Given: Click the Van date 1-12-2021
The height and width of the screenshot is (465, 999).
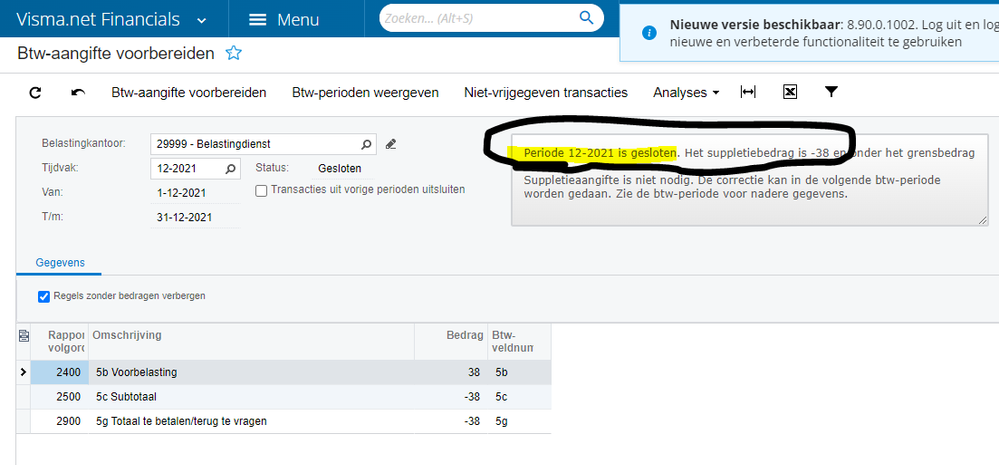Looking at the screenshot, I should tap(181, 193).
